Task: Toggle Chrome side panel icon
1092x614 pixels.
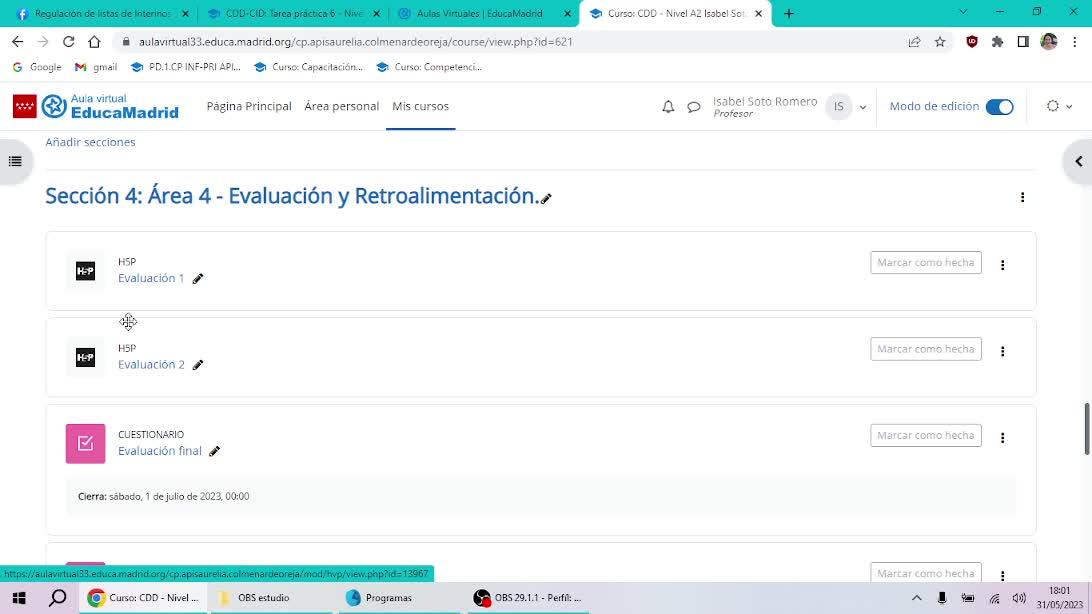Action: [x=1023, y=42]
